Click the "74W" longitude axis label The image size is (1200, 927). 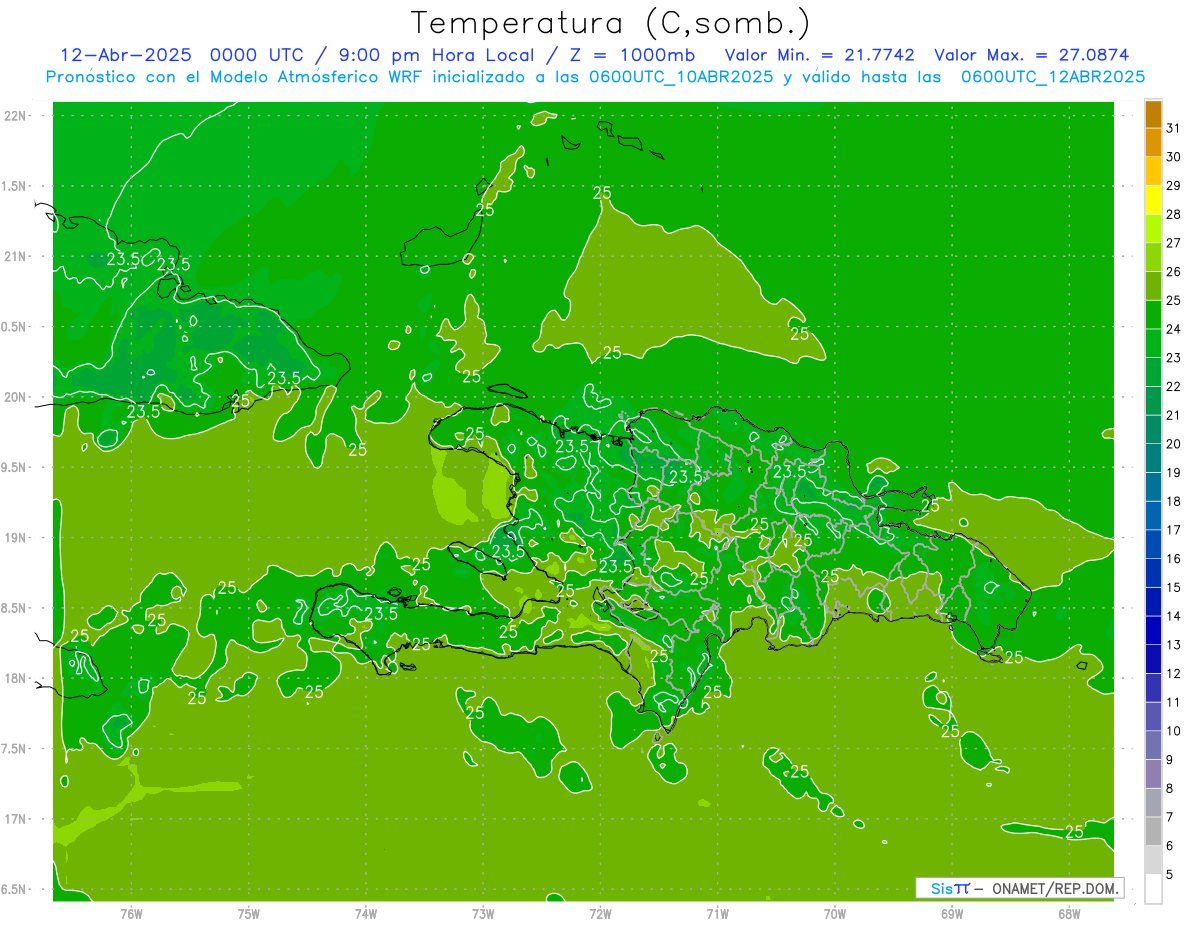(x=366, y=913)
